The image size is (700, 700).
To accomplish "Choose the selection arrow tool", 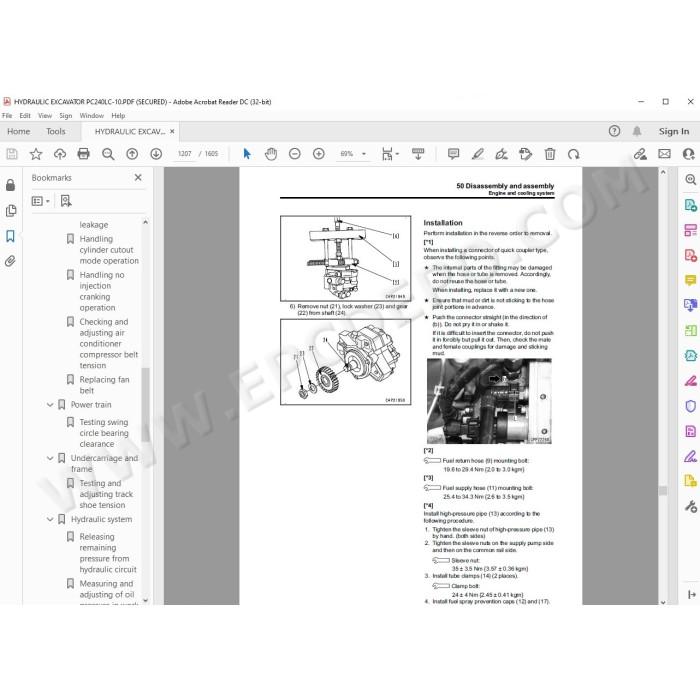I will [247, 154].
